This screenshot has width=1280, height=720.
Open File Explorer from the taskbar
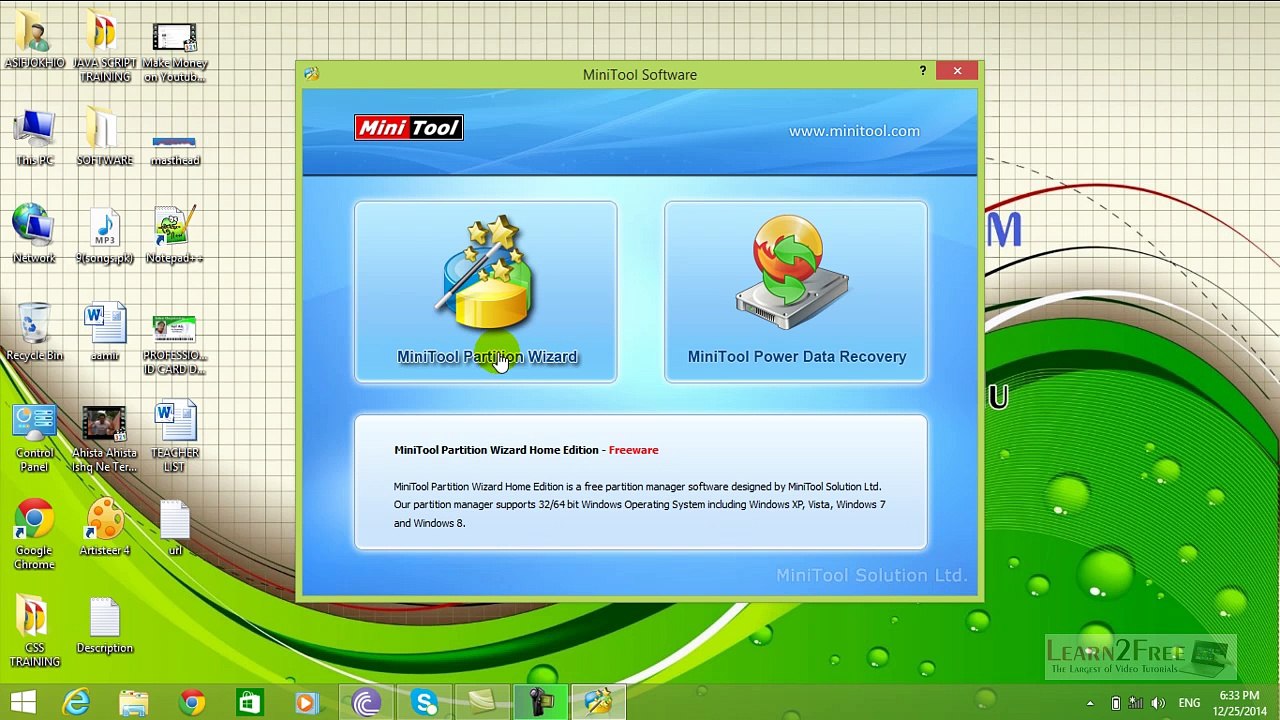point(134,702)
